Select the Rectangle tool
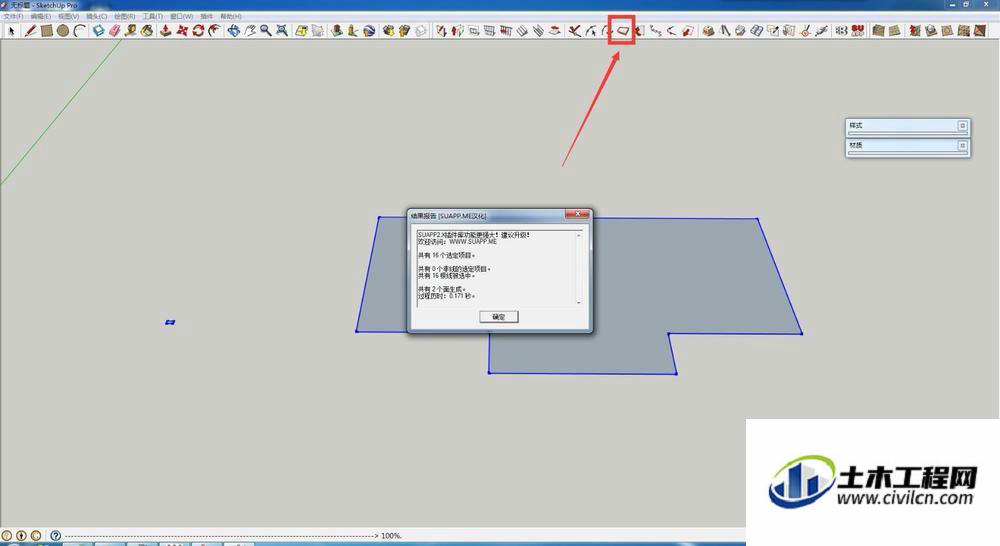The height and width of the screenshot is (546, 1000). coord(47,31)
